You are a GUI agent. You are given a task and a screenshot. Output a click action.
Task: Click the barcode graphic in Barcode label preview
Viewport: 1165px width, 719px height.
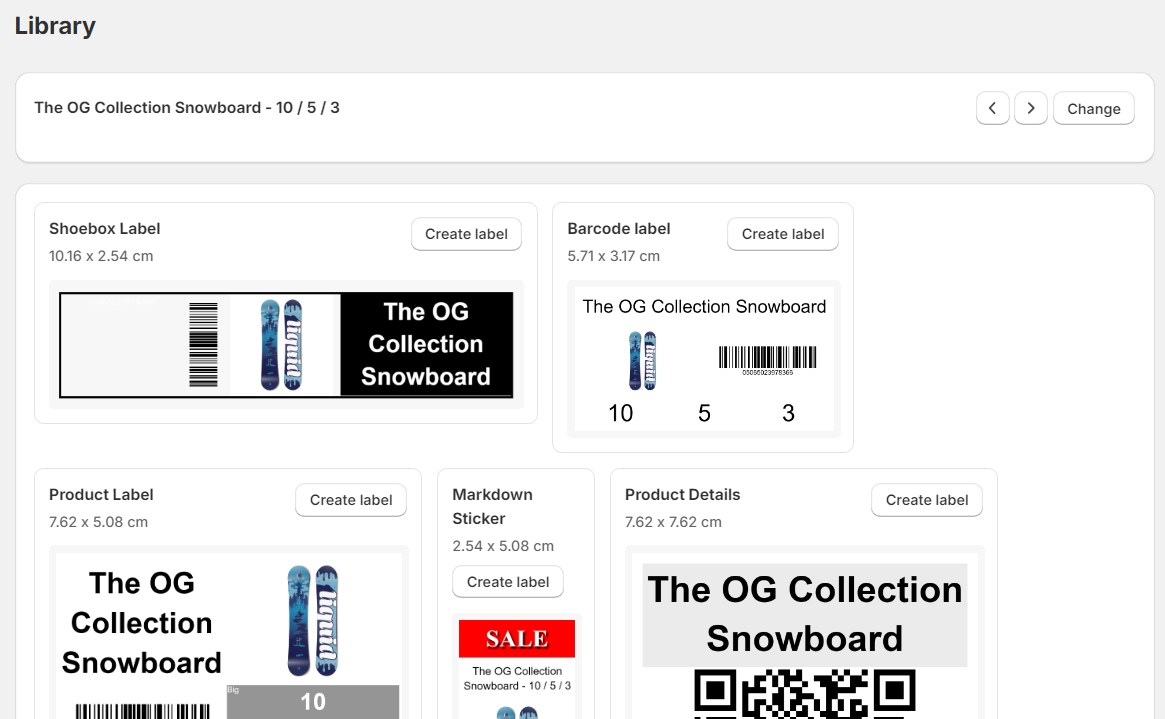pyautogui.click(x=768, y=360)
